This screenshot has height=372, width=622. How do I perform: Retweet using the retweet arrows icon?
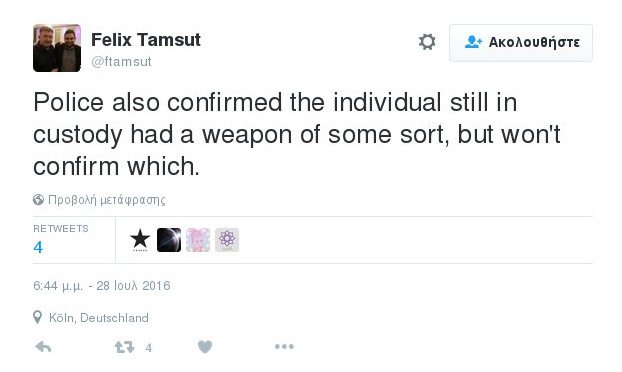125,347
